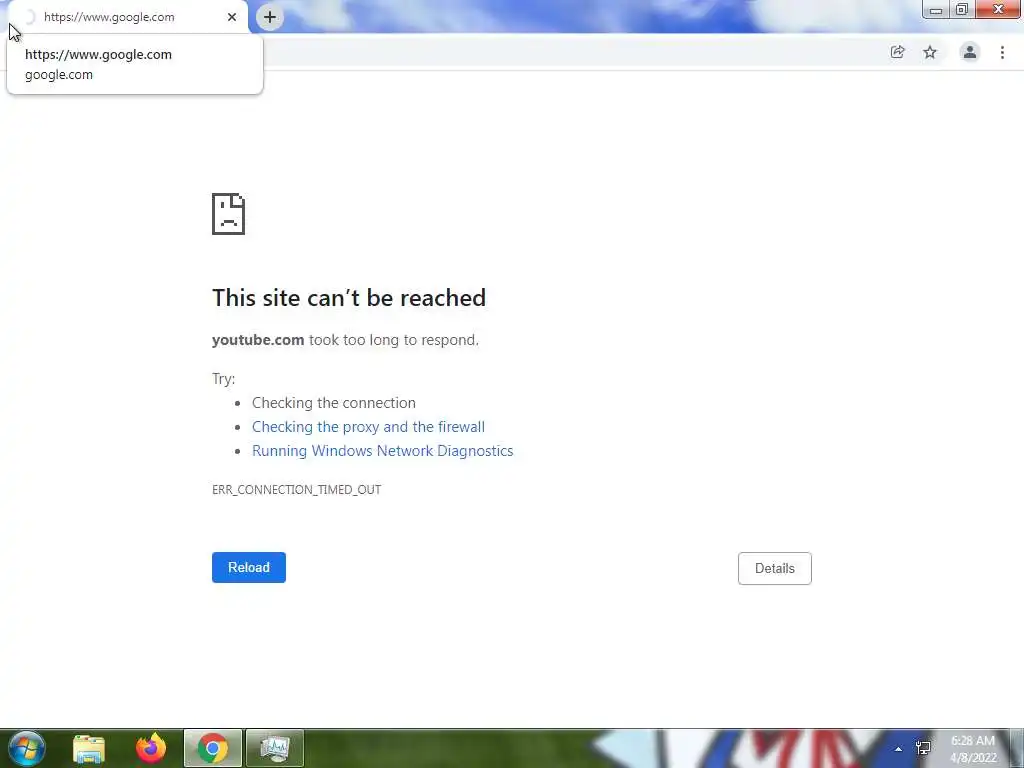Click 'youtube.com took too long to respond' text

345,340
